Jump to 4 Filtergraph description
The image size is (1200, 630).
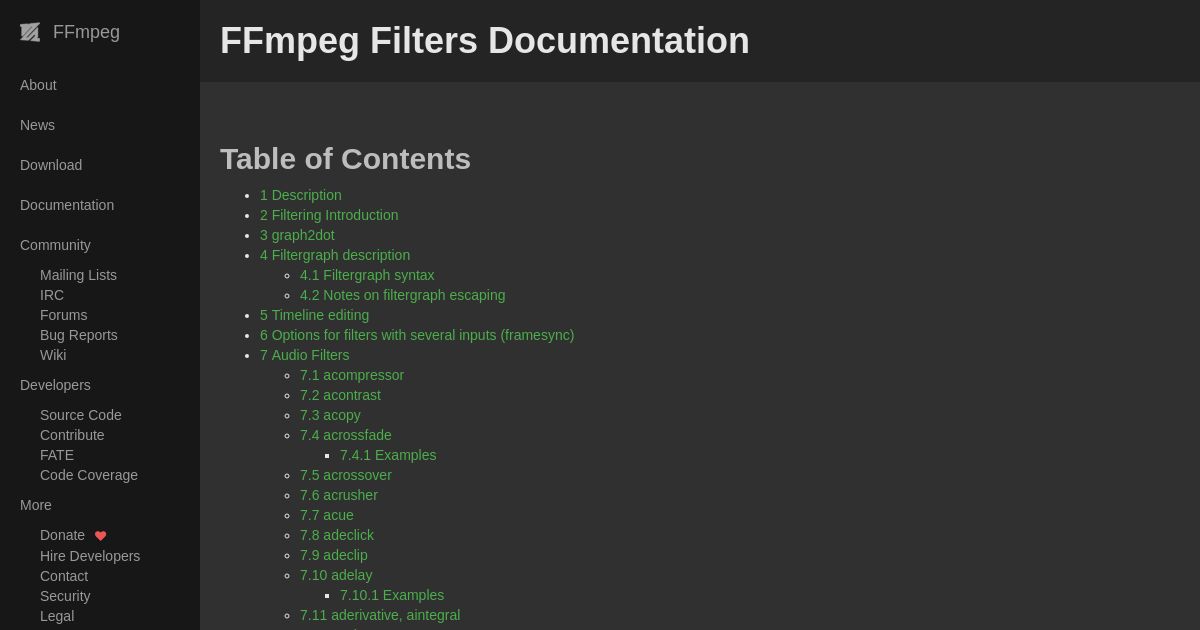(x=335, y=255)
